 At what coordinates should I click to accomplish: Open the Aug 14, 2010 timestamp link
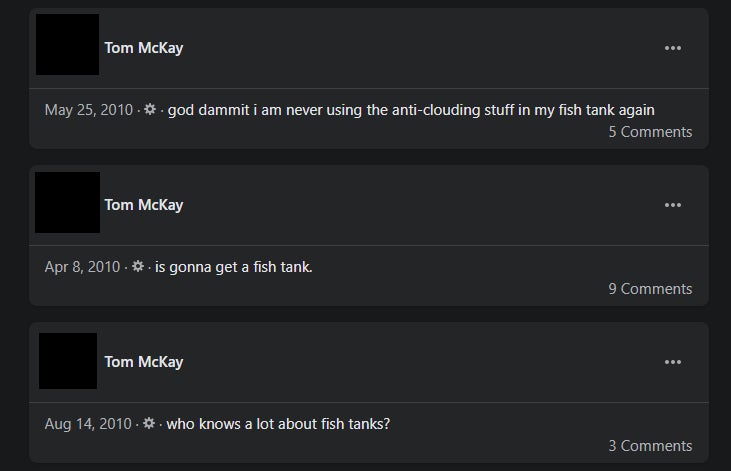point(88,424)
